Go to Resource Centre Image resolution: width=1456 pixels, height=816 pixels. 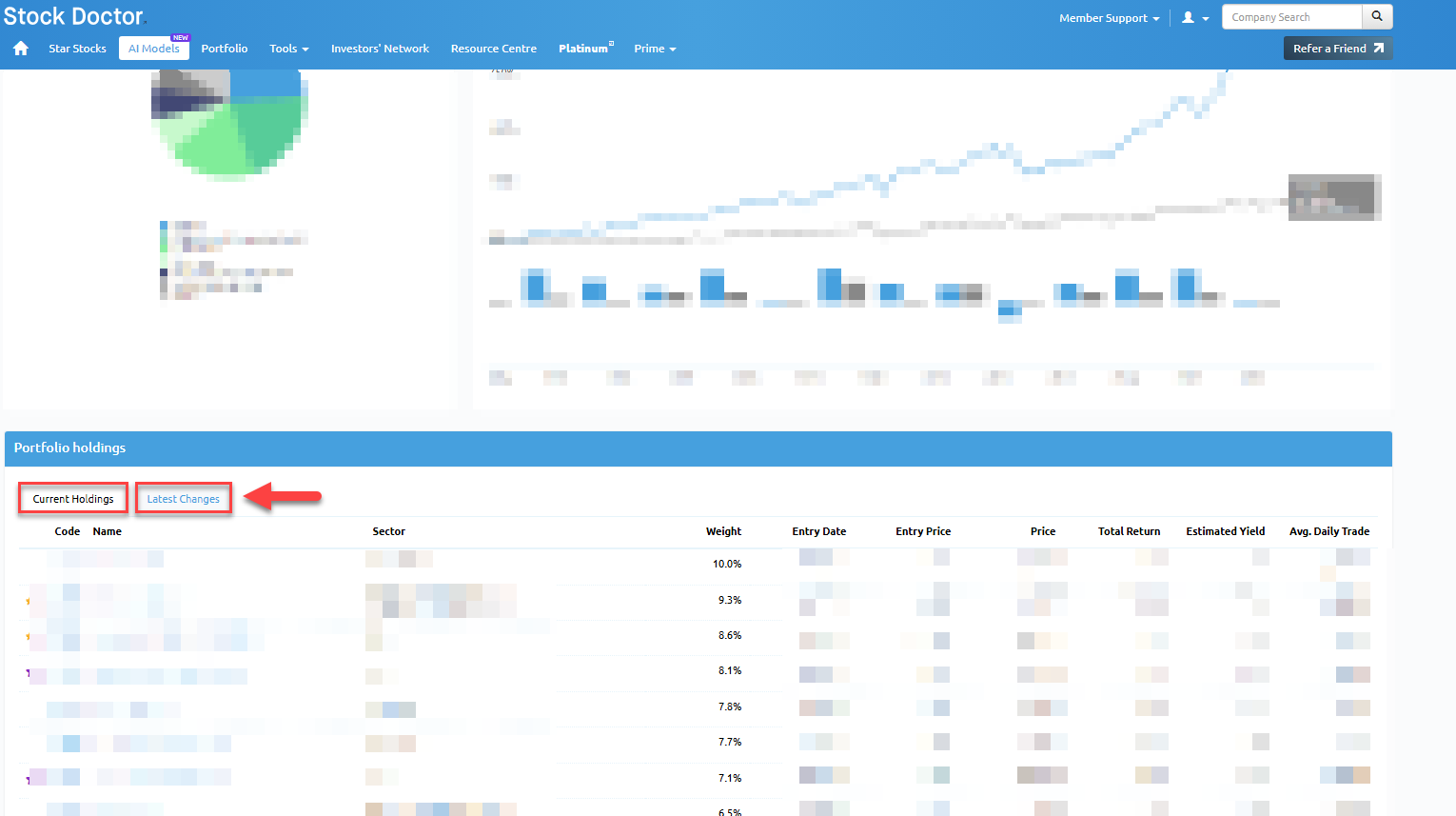click(x=494, y=49)
